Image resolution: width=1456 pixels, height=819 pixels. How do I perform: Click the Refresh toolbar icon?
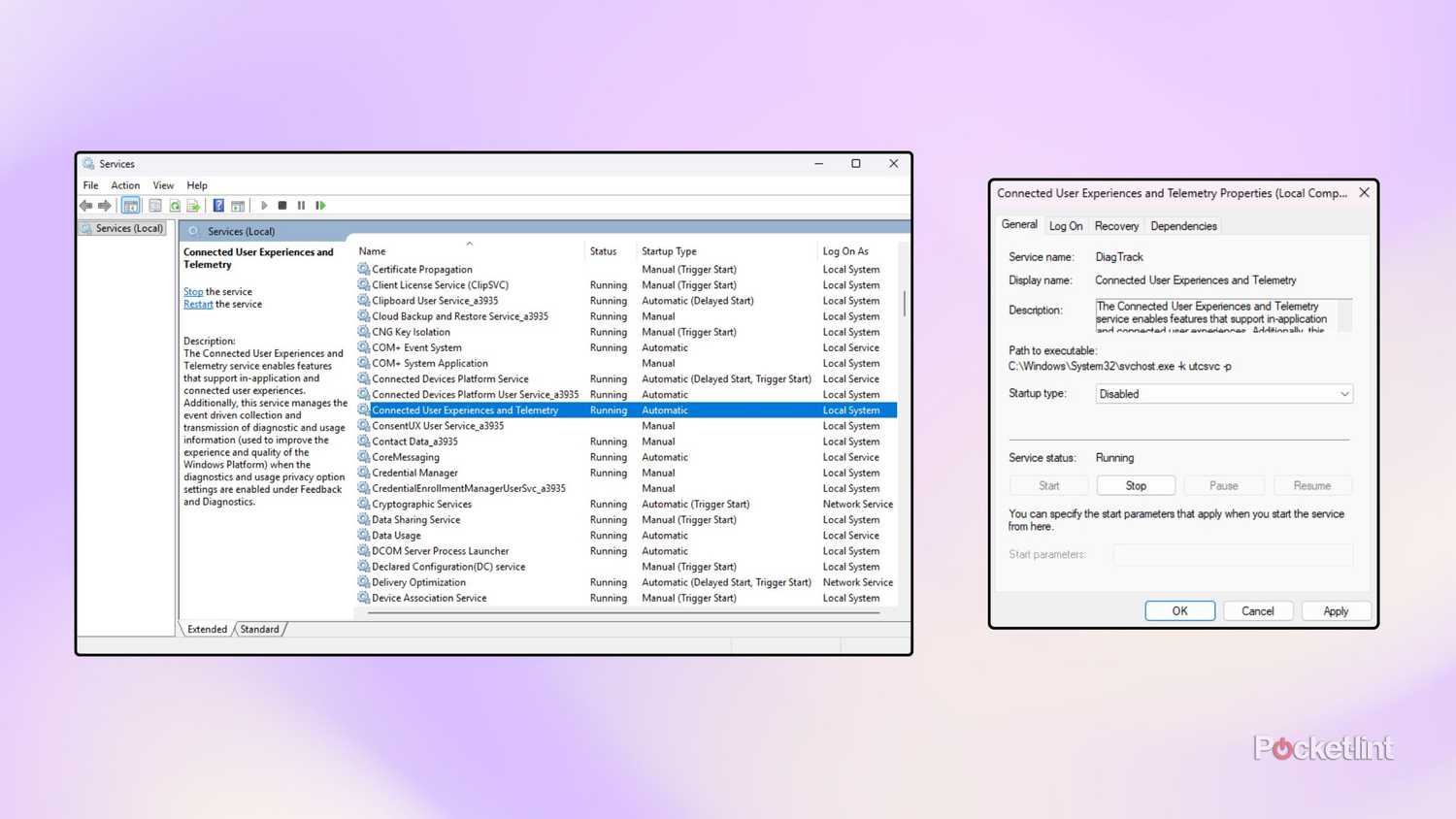click(175, 205)
